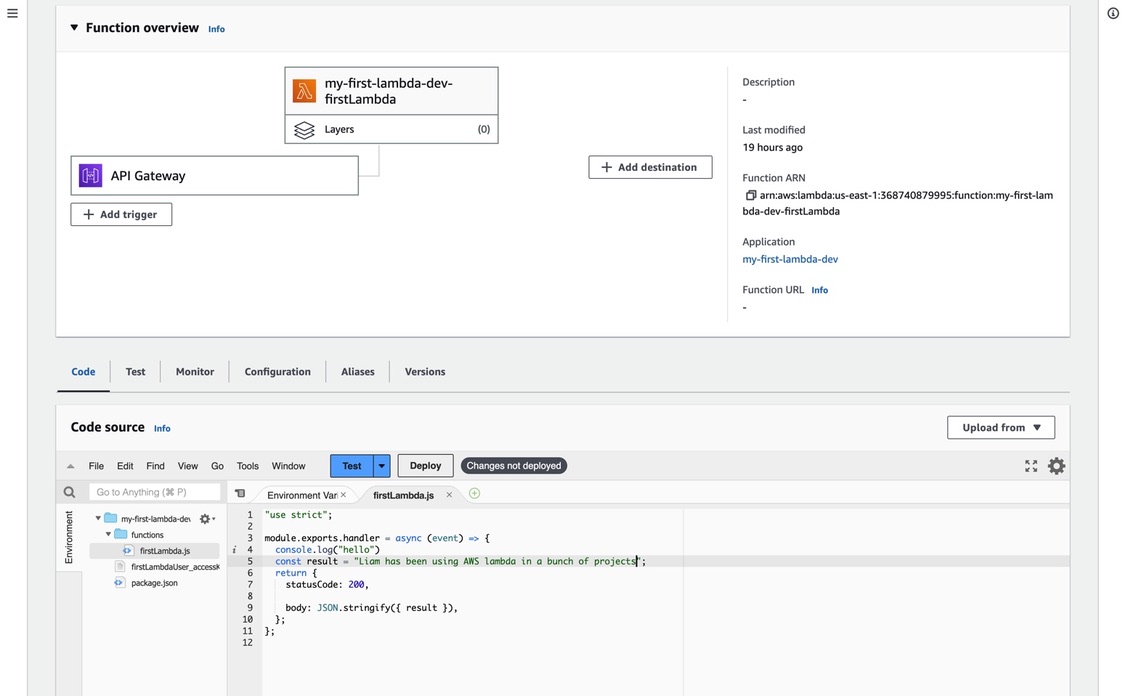Switch to the Code tab
Image resolution: width=1128 pixels, height=696 pixels.
click(83, 371)
